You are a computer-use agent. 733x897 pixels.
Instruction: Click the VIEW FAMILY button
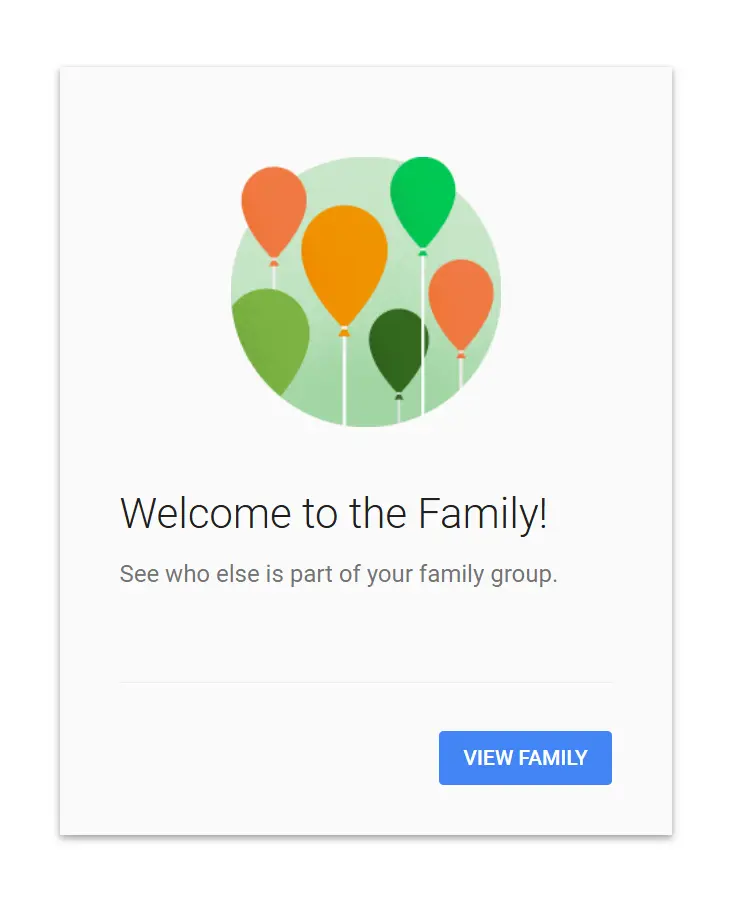coord(525,757)
